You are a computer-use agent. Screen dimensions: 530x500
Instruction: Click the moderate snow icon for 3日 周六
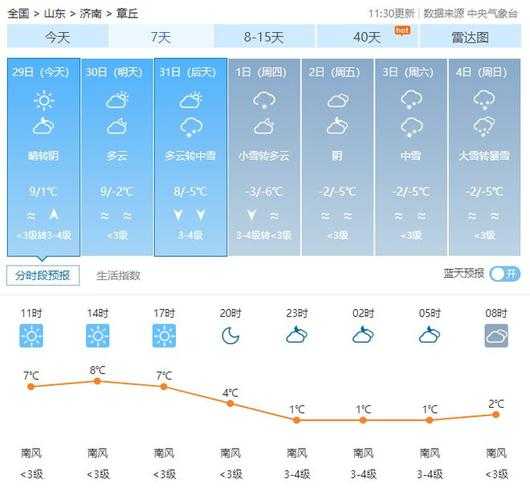tap(411, 100)
